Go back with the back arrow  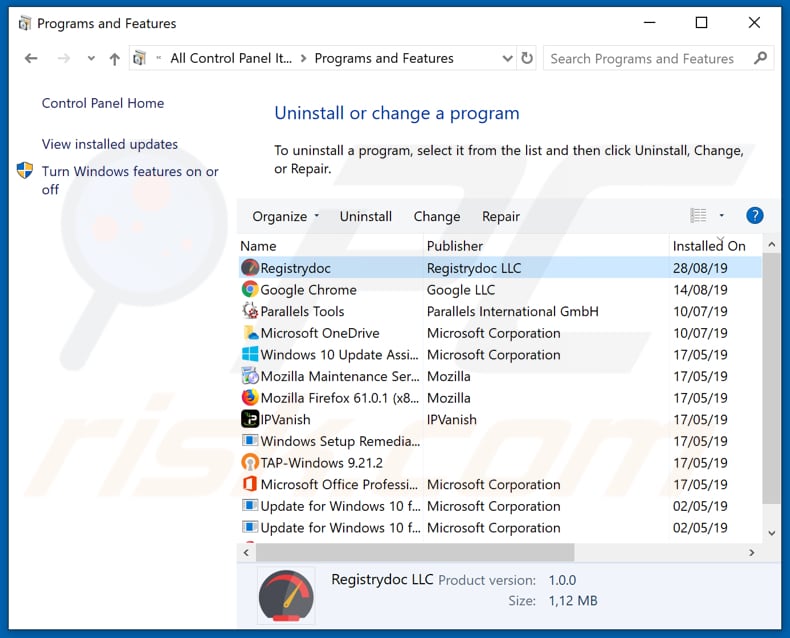[x=31, y=58]
